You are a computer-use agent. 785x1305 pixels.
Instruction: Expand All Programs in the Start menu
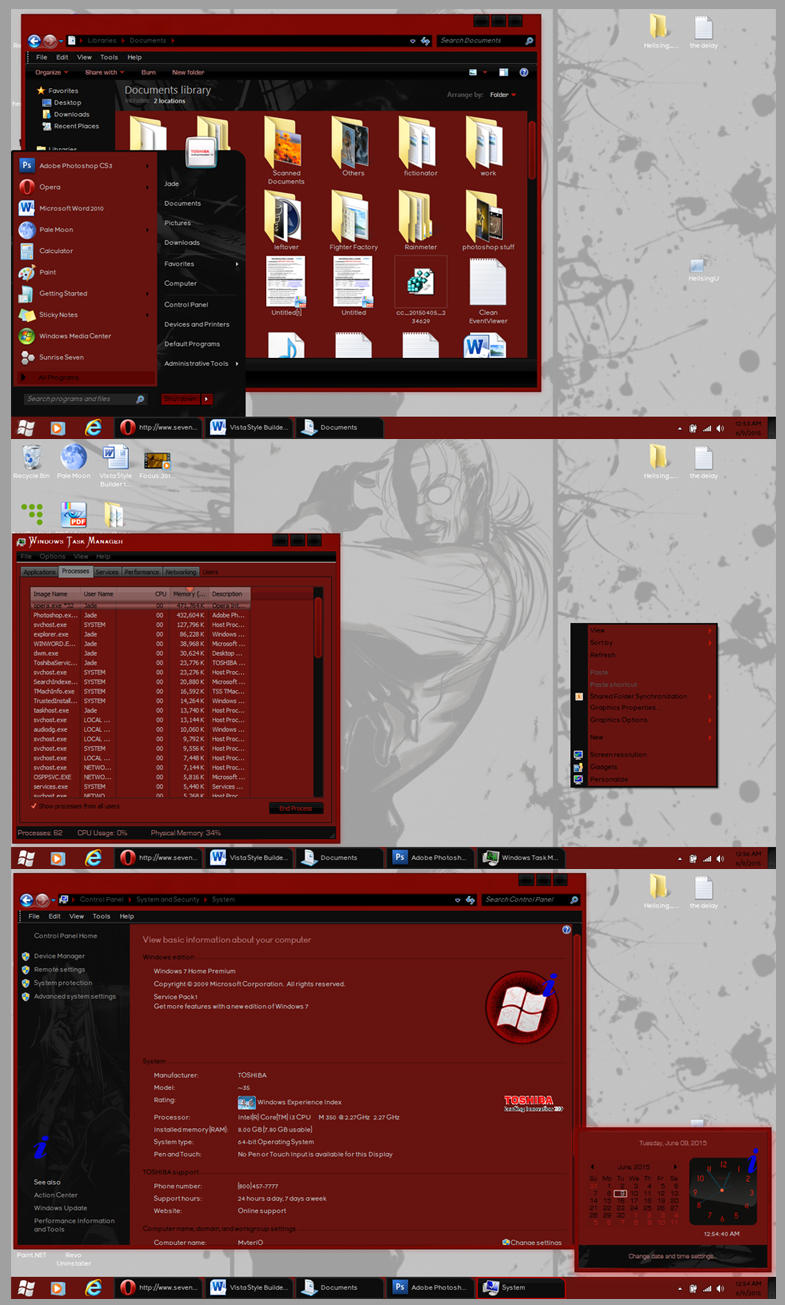point(85,377)
